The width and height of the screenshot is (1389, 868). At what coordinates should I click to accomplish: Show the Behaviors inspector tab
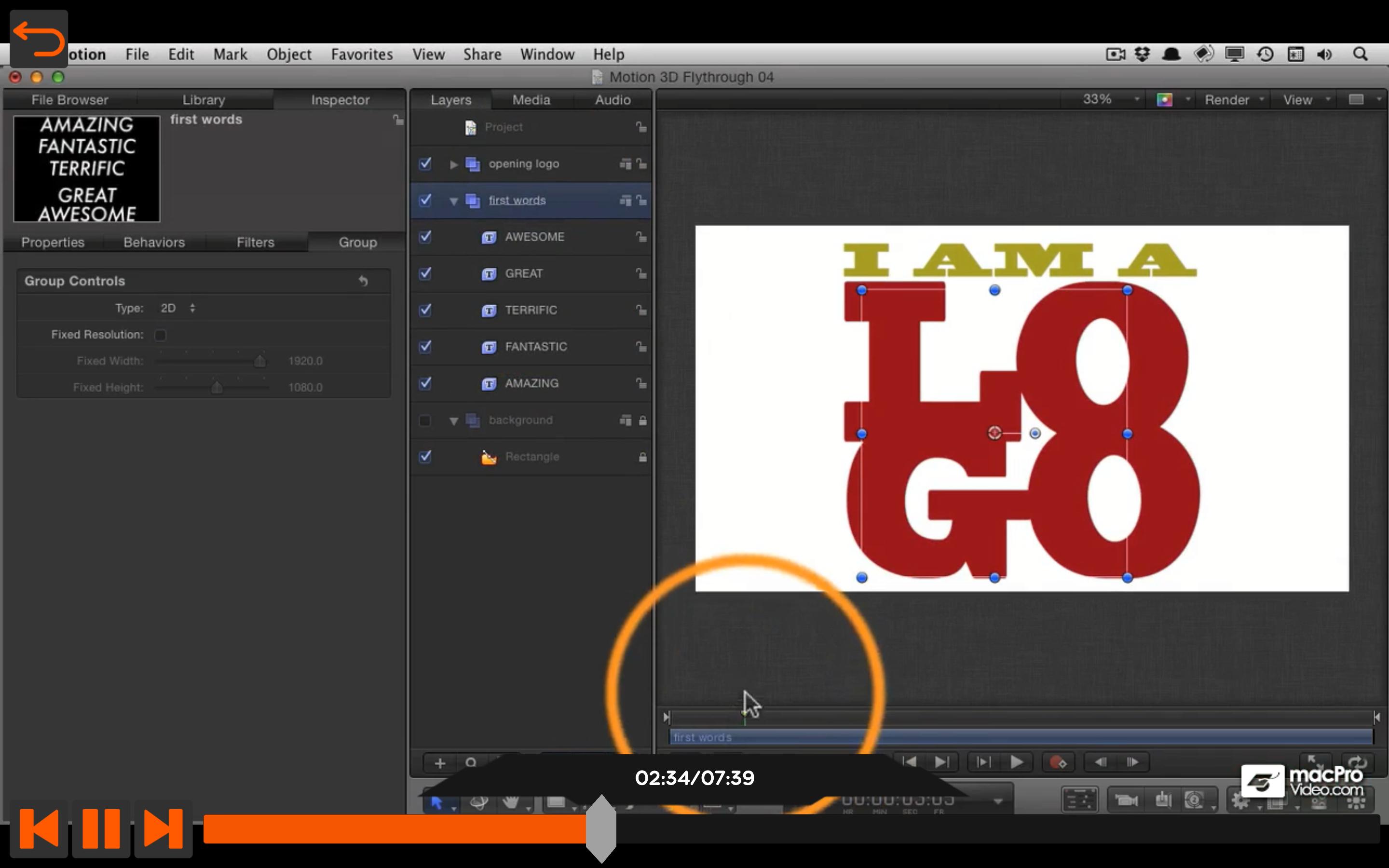pyautogui.click(x=154, y=242)
